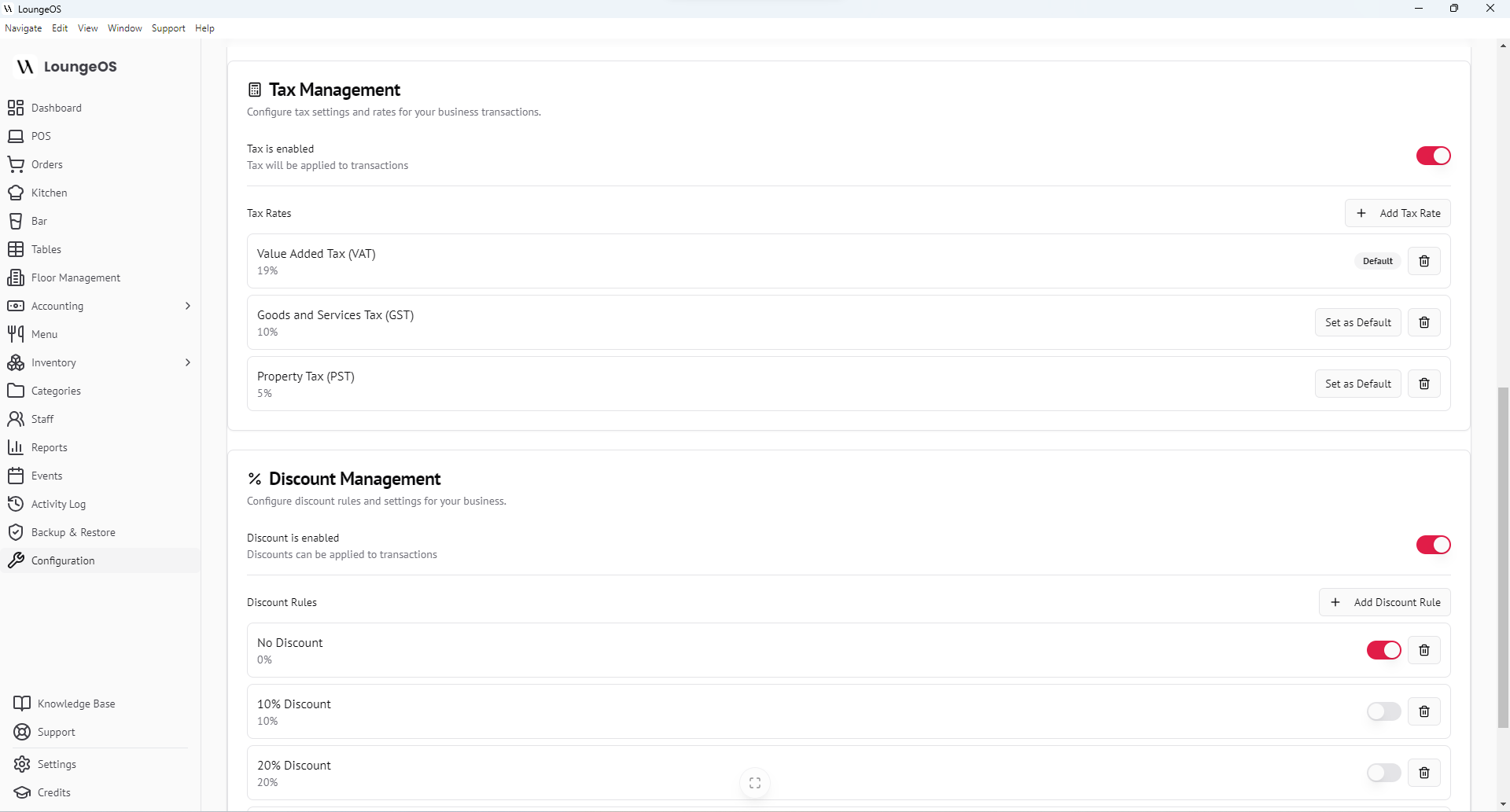Disable the Tax is enabled switch
This screenshot has height=812, width=1510.
click(x=1433, y=156)
